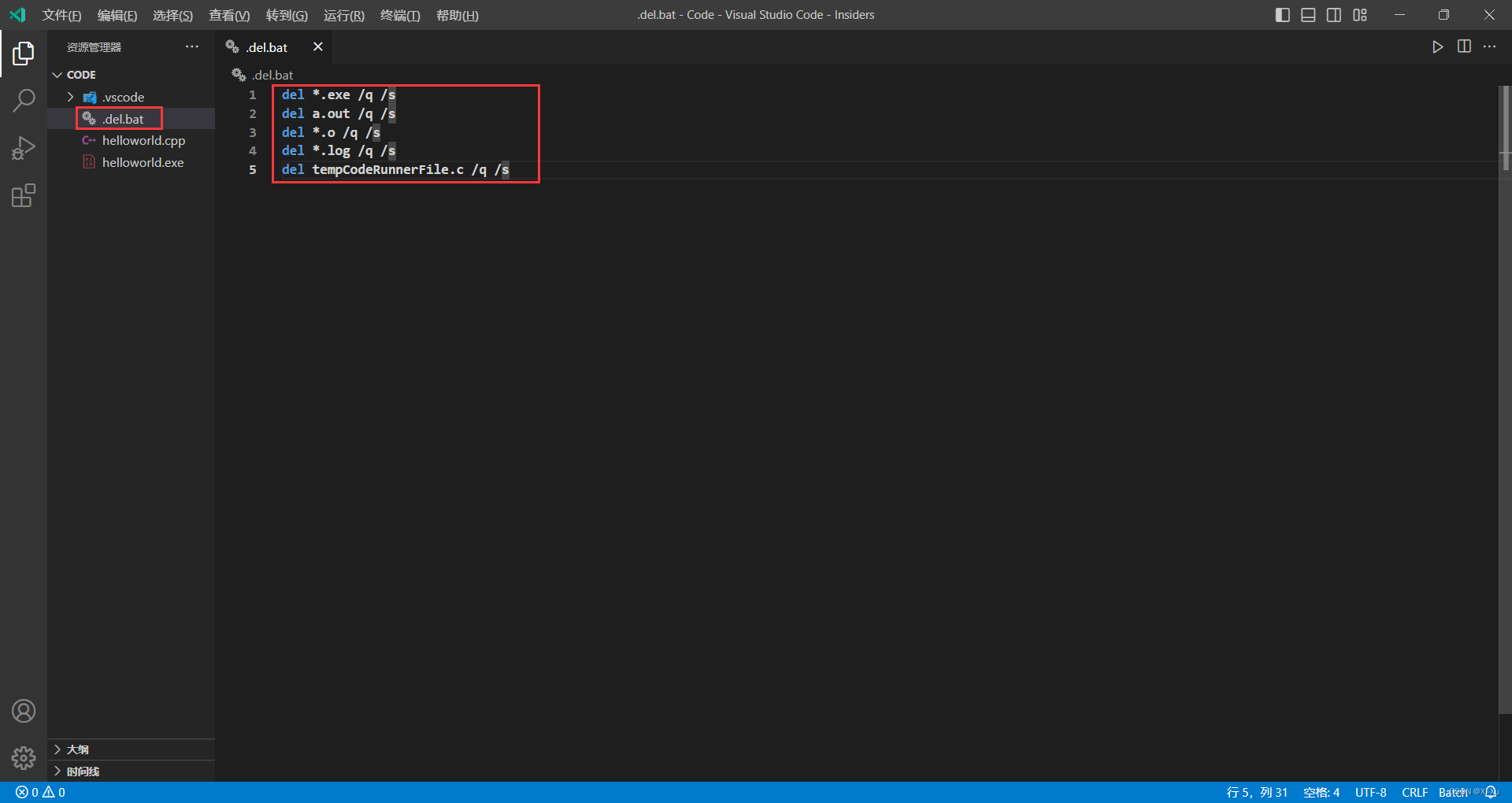The image size is (1512, 803).
Task: Open the 查看(V) menu
Action: pos(229,16)
